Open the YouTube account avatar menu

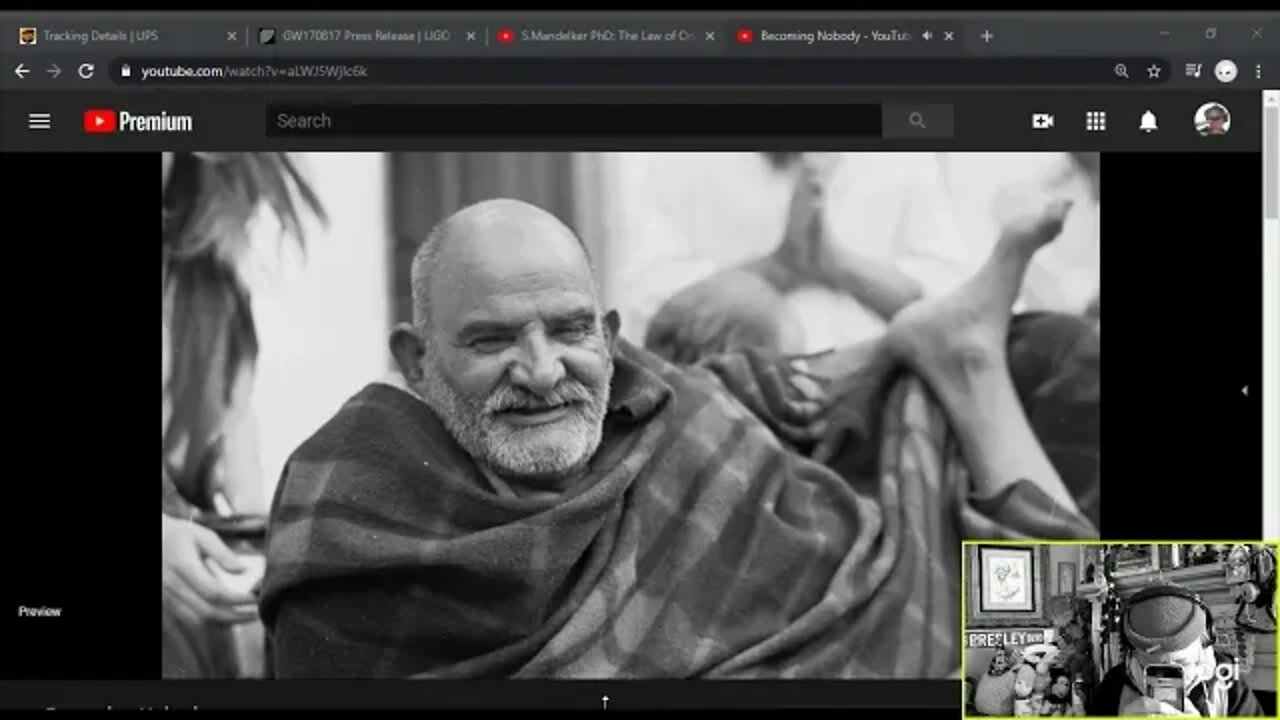coord(1212,120)
